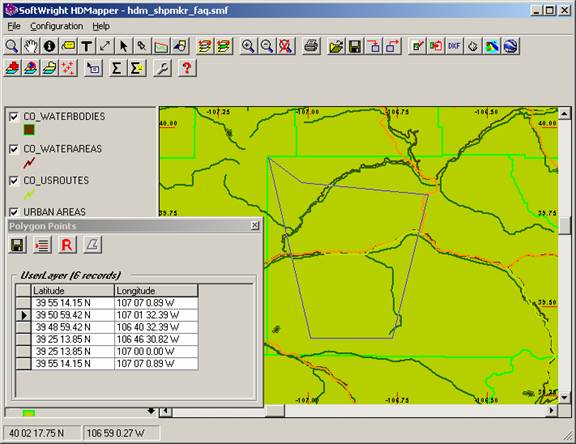This screenshot has height=444, width=576.
Task: Select longitude cell 107 00 0.00 W
Action: pyautogui.click(x=156, y=351)
